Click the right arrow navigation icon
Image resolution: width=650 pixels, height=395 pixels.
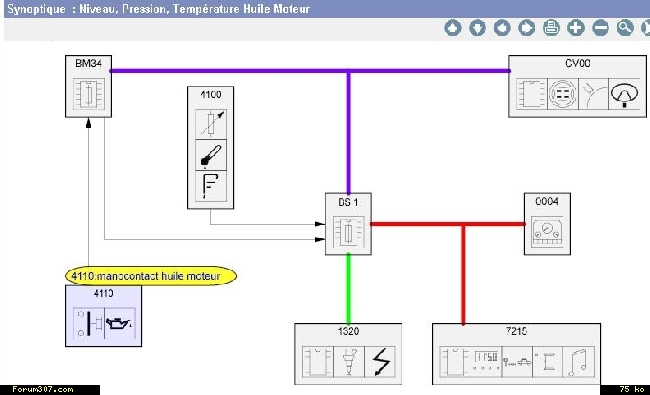point(526,28)
